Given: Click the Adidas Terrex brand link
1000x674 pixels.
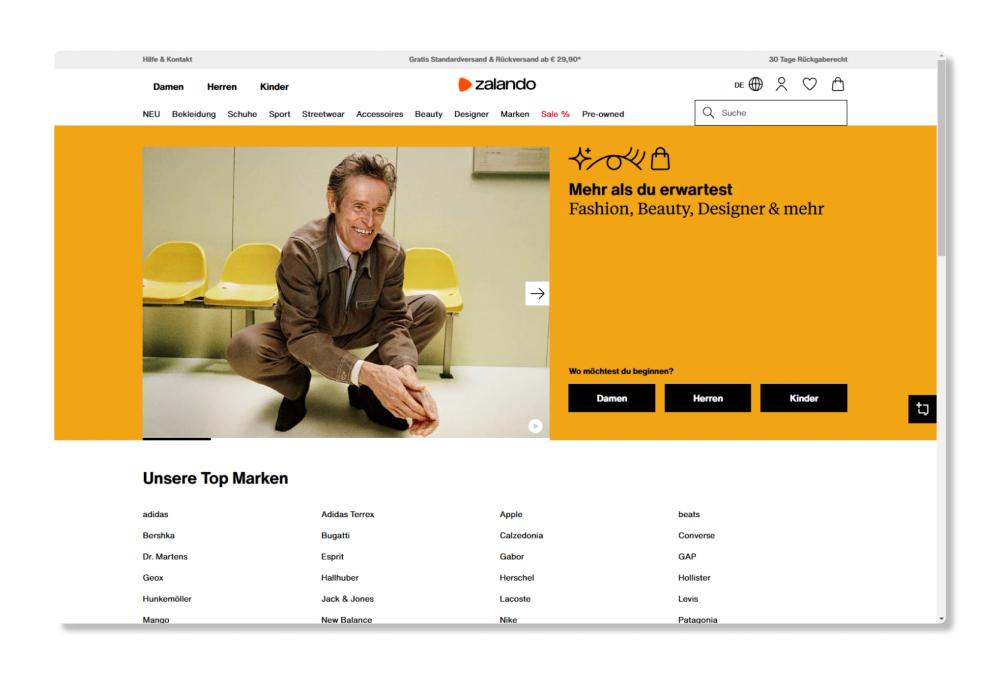Looking at the screenshot, I should pyautogui.click(x=348, y=514).
